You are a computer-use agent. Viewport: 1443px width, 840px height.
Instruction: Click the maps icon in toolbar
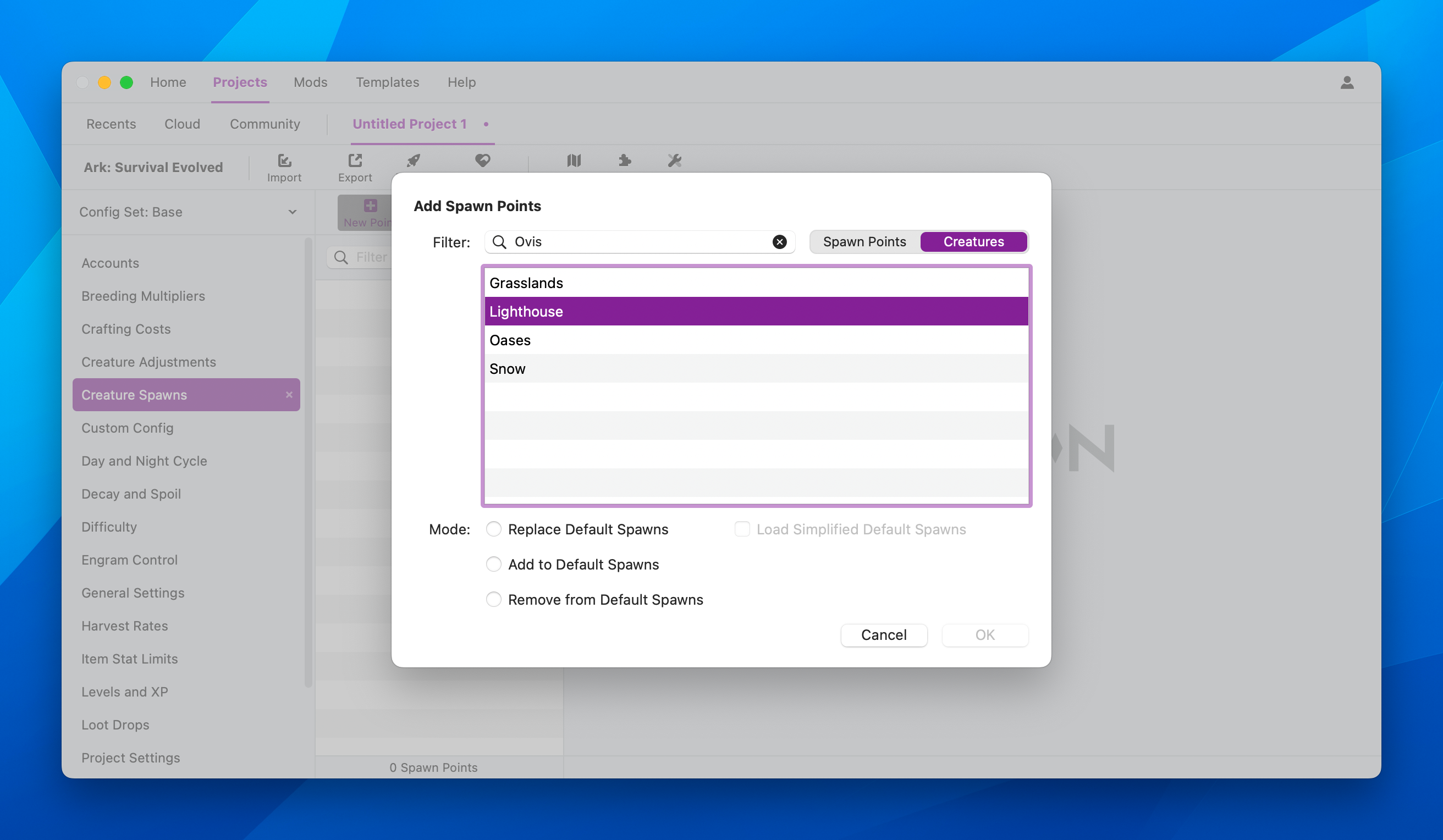click(574, 161)
